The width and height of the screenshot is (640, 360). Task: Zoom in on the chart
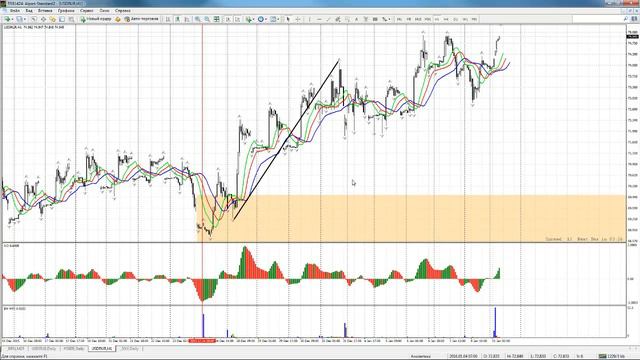click(198, 19)
